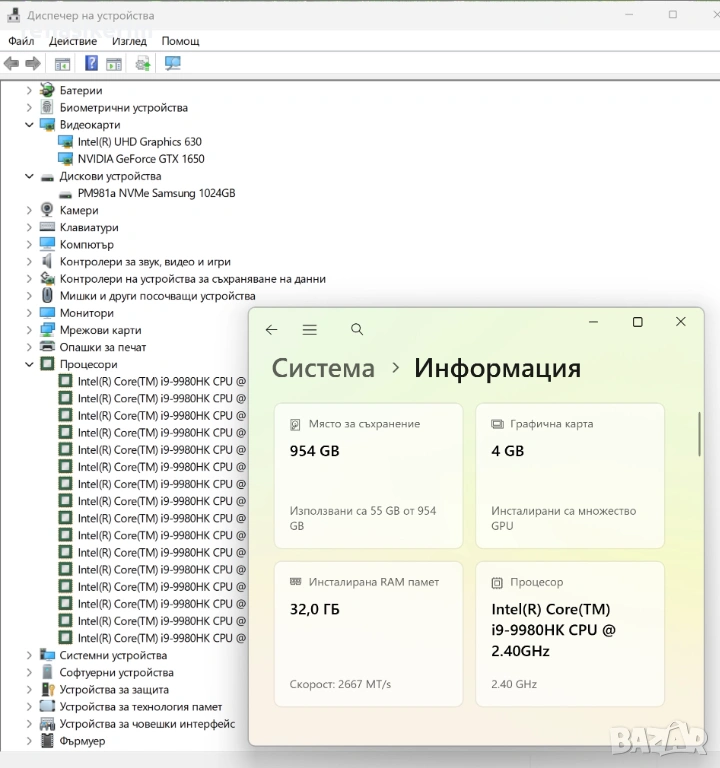Click the Back arrow in Device Manager toolbar

point(12,64)
